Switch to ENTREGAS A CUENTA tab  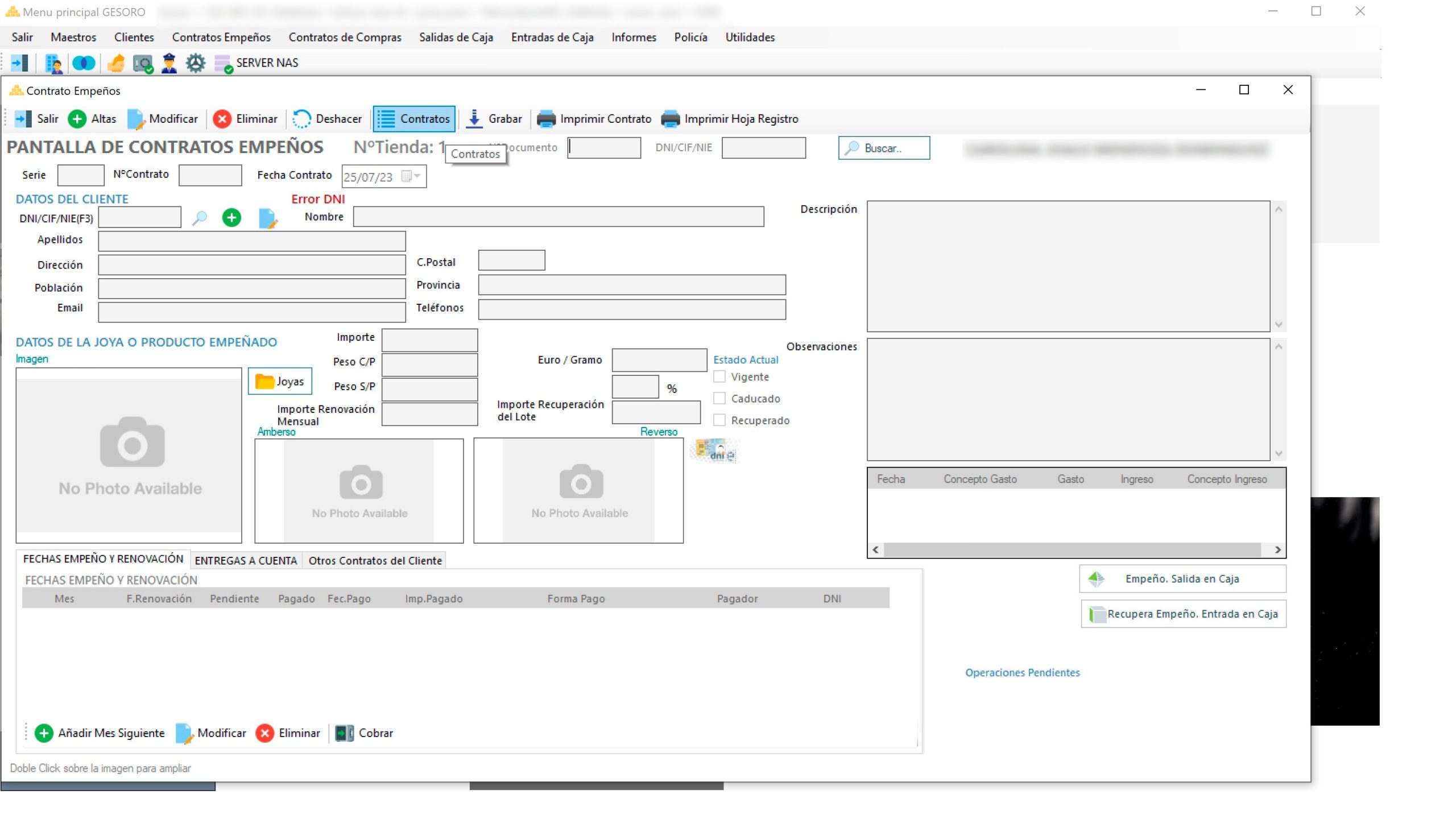tap(246, 561)
